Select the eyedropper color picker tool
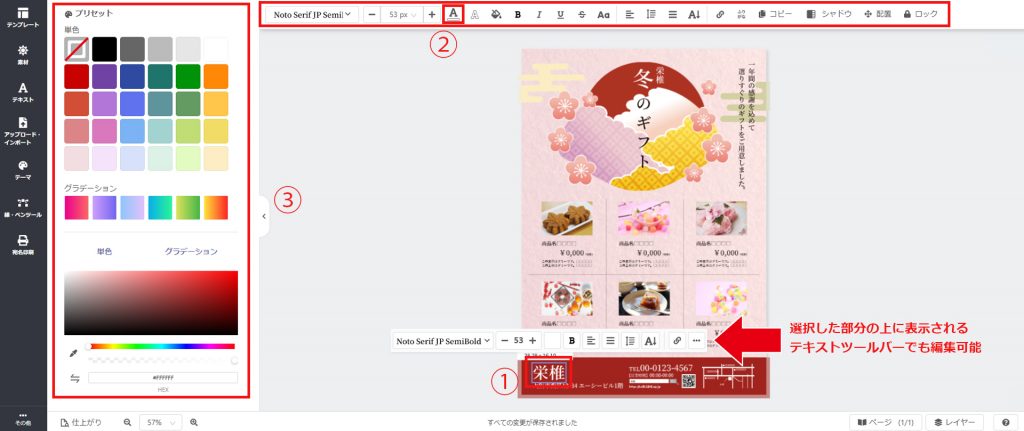1024x431 pixels. [x=73, y=354]
